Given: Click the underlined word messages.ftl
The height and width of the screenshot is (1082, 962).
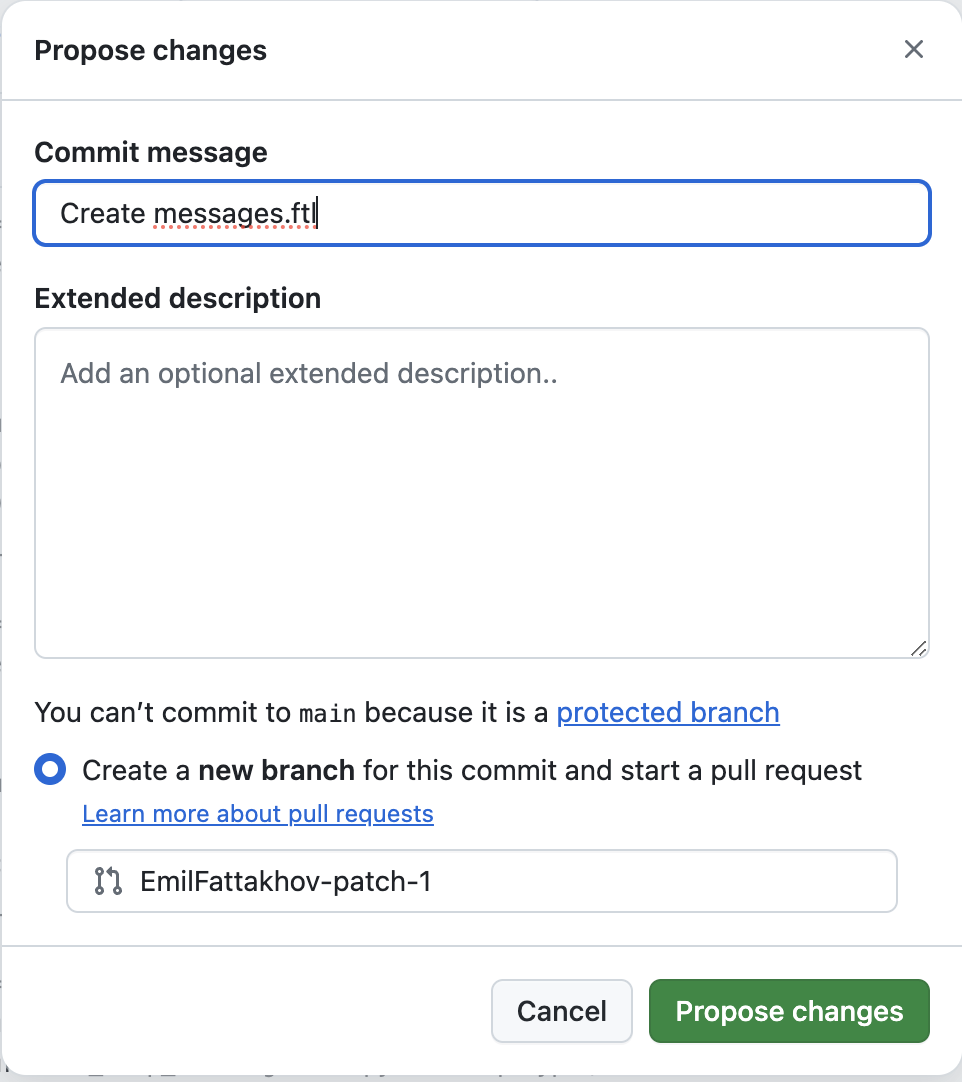Looking at the screenshot, I should pyautogui.click(x=234, y=214).
